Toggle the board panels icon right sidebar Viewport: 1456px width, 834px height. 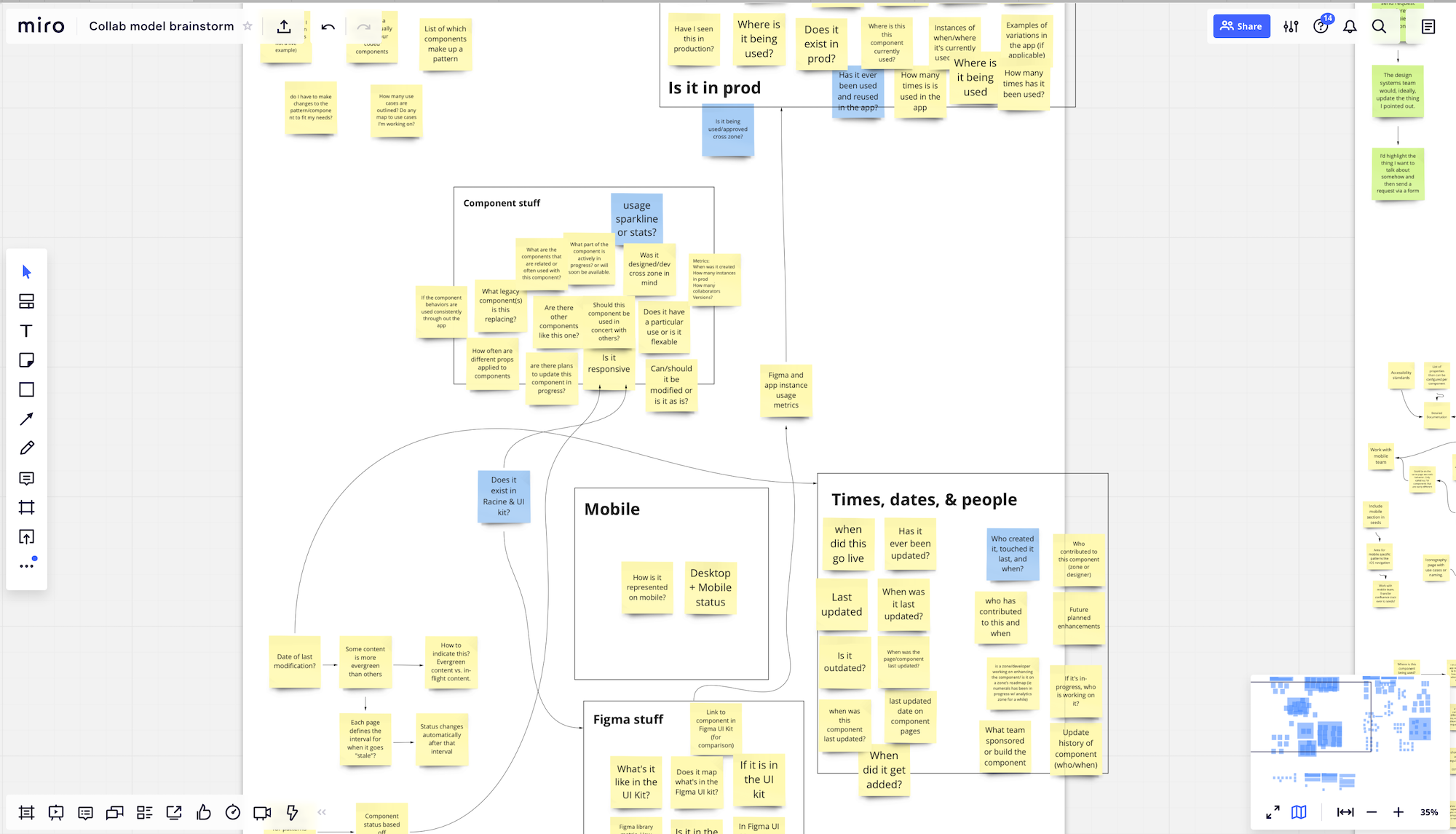point(1428,26)
